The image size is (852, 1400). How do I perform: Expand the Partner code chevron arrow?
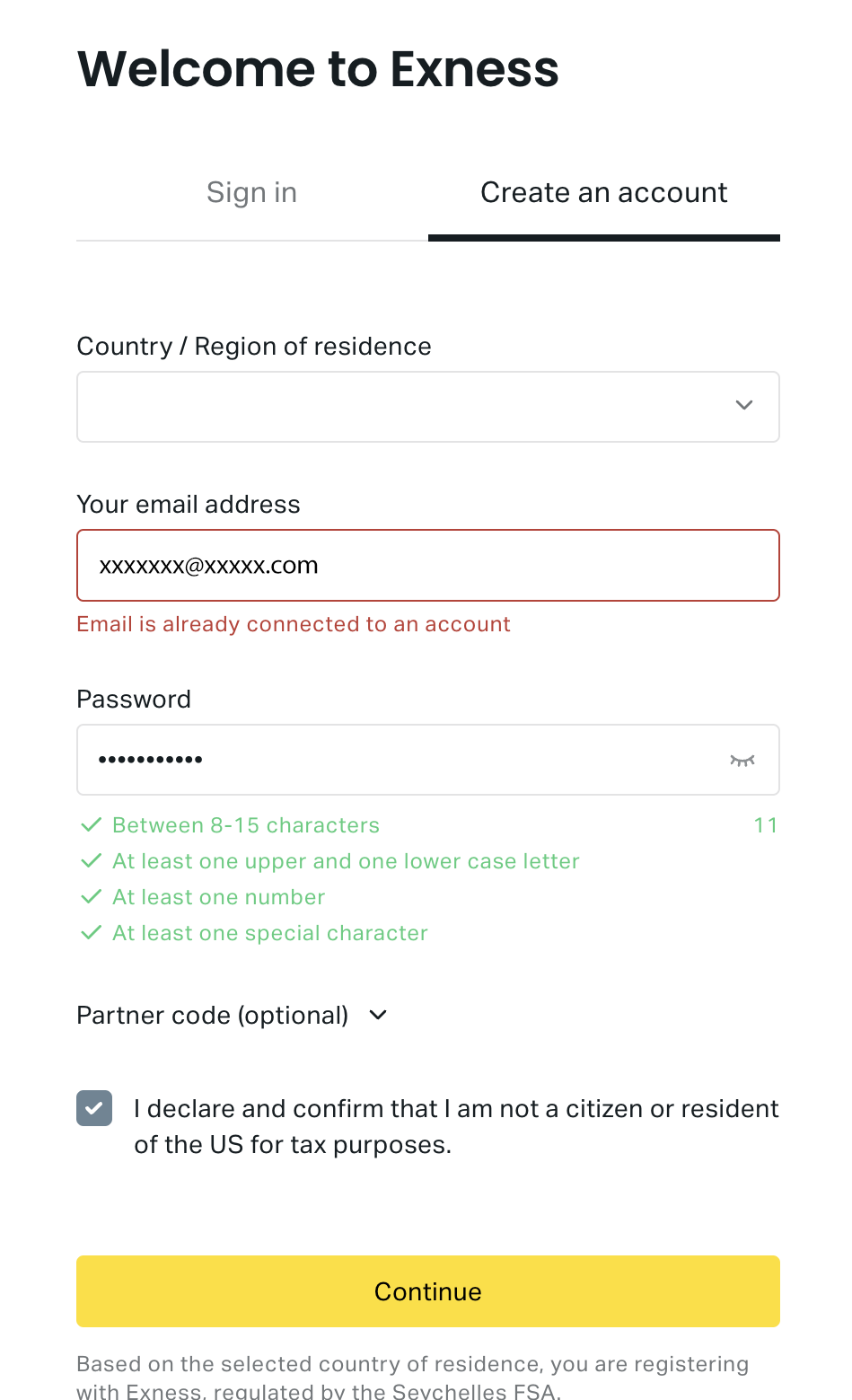point(379,1015)
